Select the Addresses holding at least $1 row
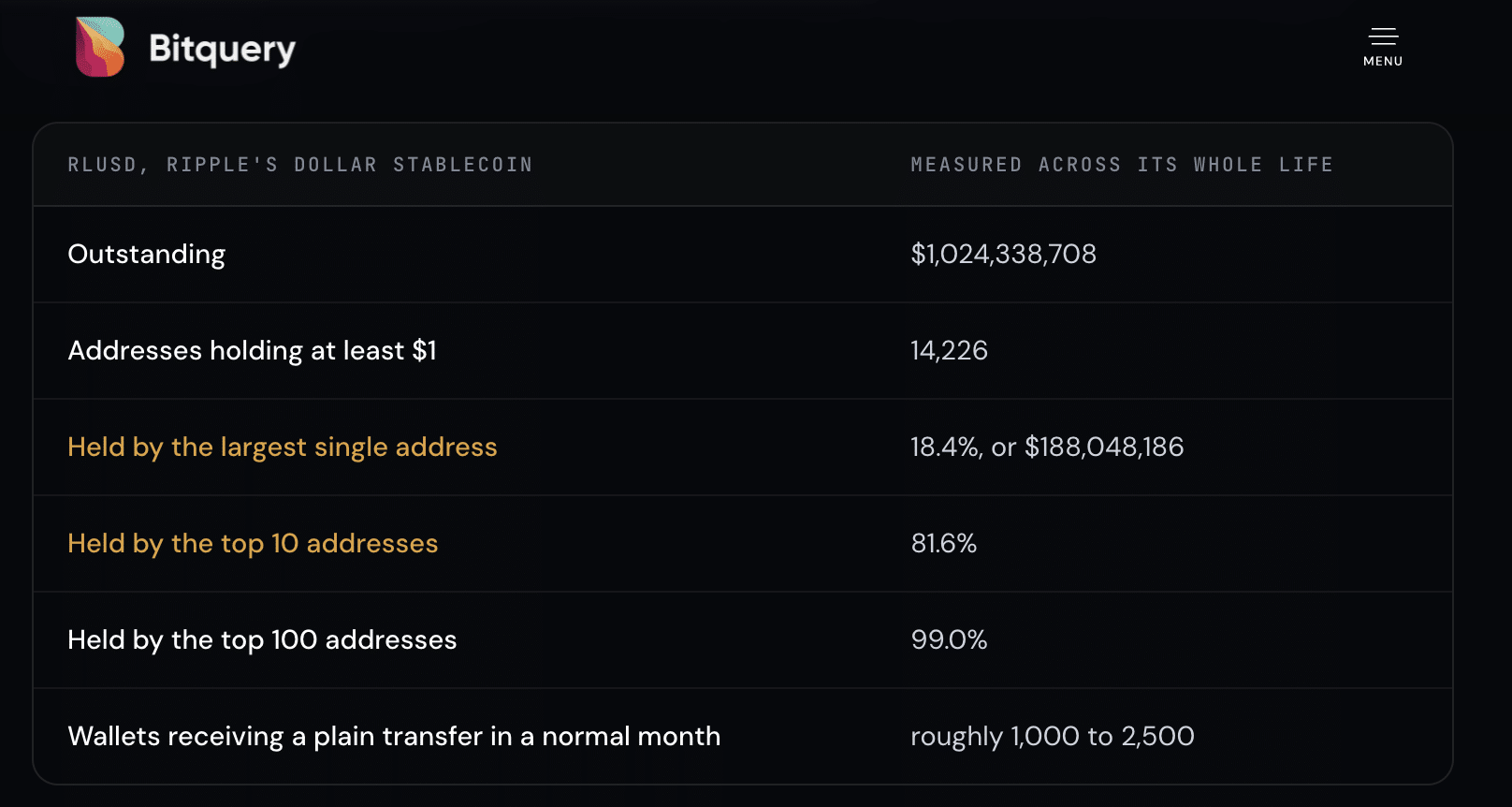Viewport: 1512px width, 807px height. (x=743, y=350)
